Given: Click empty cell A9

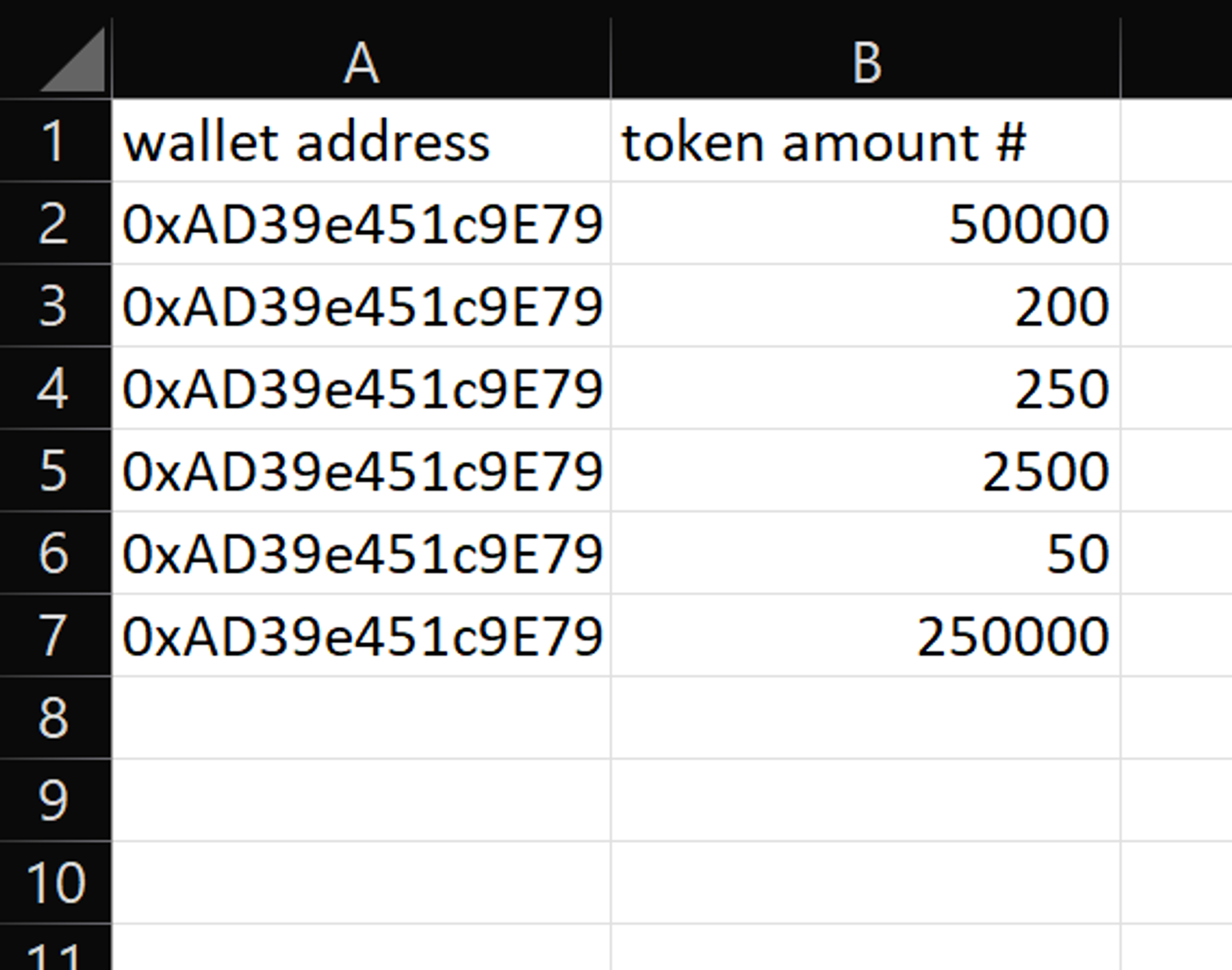Looking at the screenshot, I should pos(361,800).
